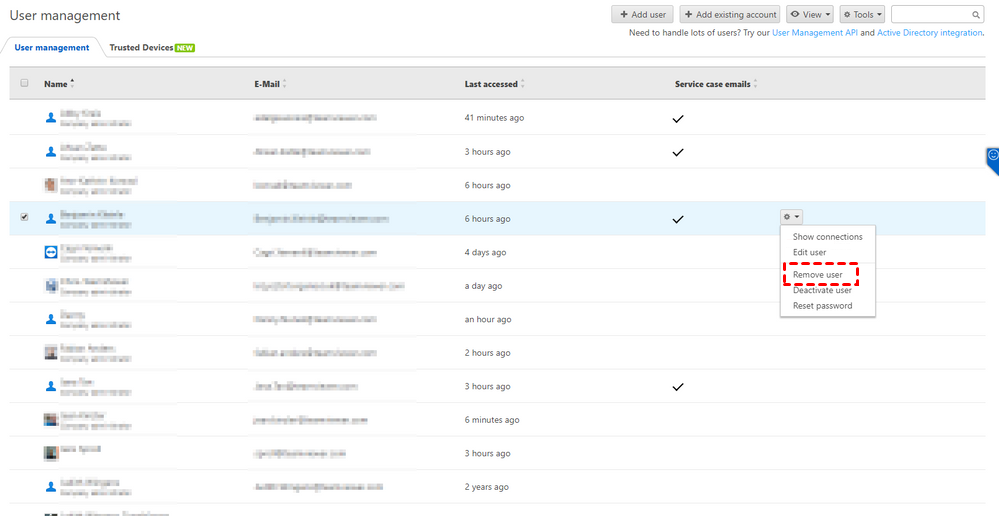This screenshot has width=999, height=516.
Task: Sort by Service case emails column
Action: click(x=714, y=84)
